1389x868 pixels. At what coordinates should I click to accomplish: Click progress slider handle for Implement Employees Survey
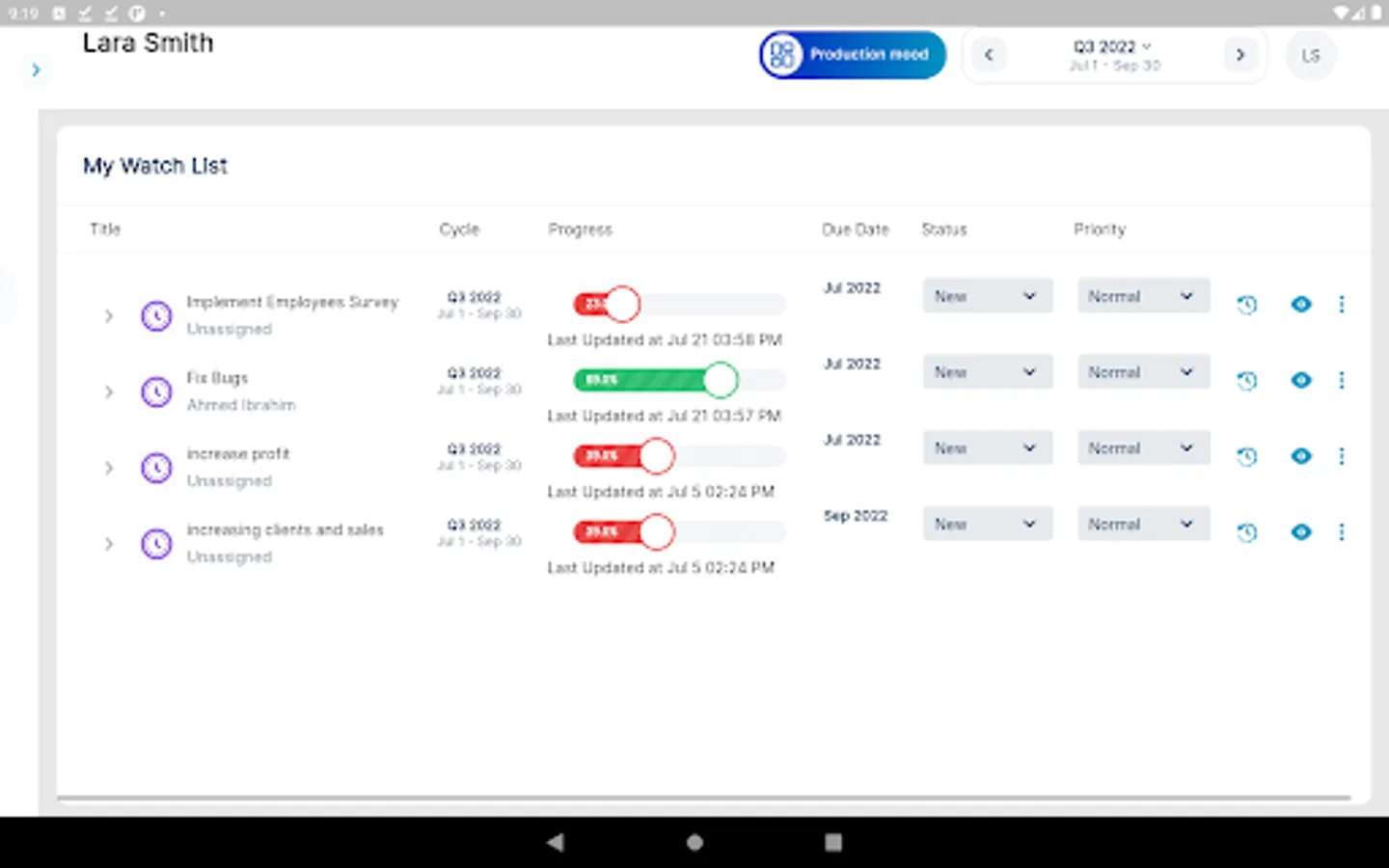[x=622, y=304]
